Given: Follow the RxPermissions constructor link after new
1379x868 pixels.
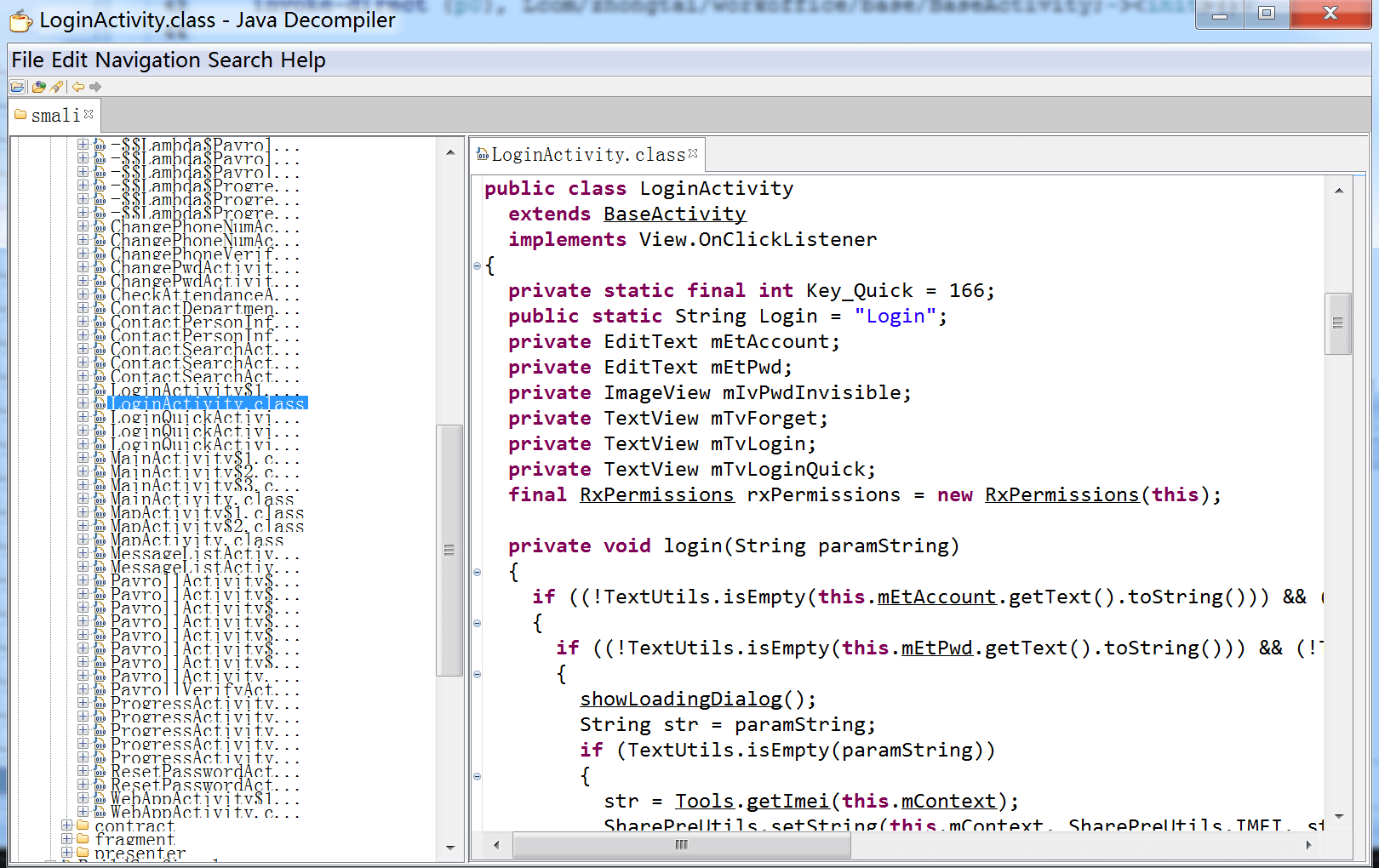Looking at the screenshot, I should (x=1061, y=495).
